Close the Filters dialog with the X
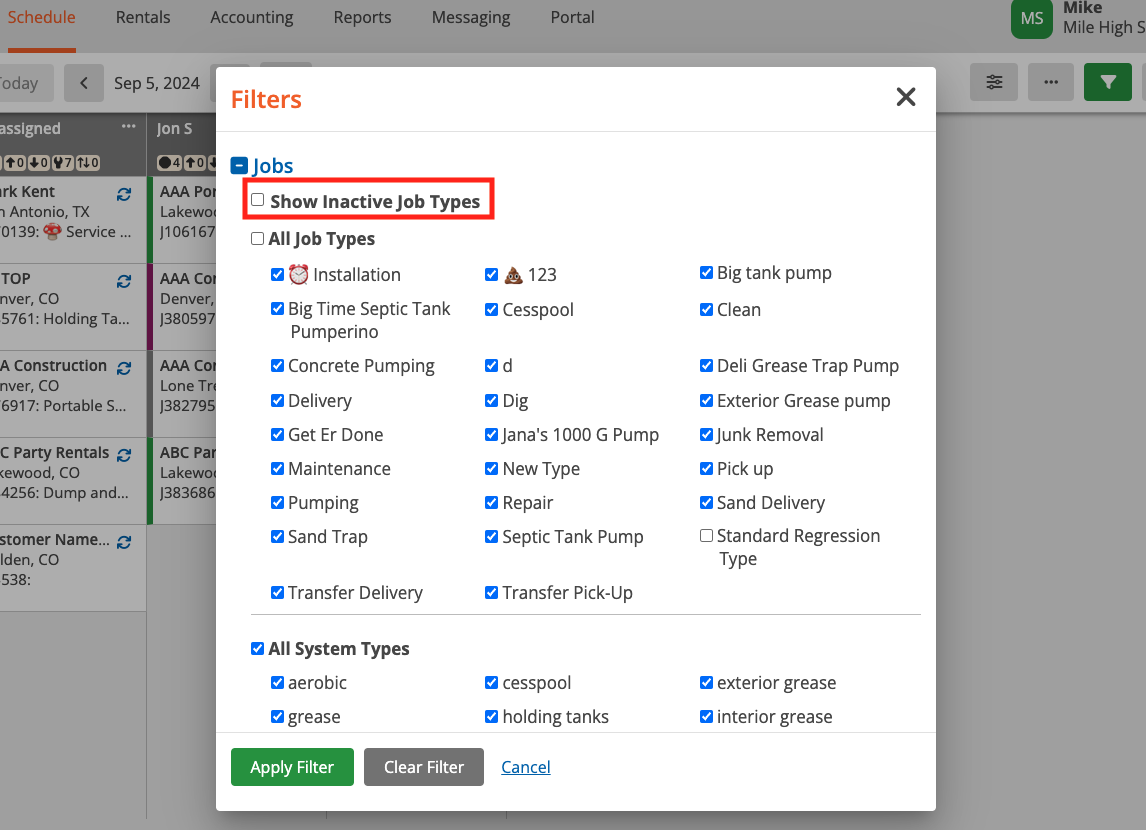This screenshot has width=1146, height=830. pyautogui.click(x=906, y=96)
